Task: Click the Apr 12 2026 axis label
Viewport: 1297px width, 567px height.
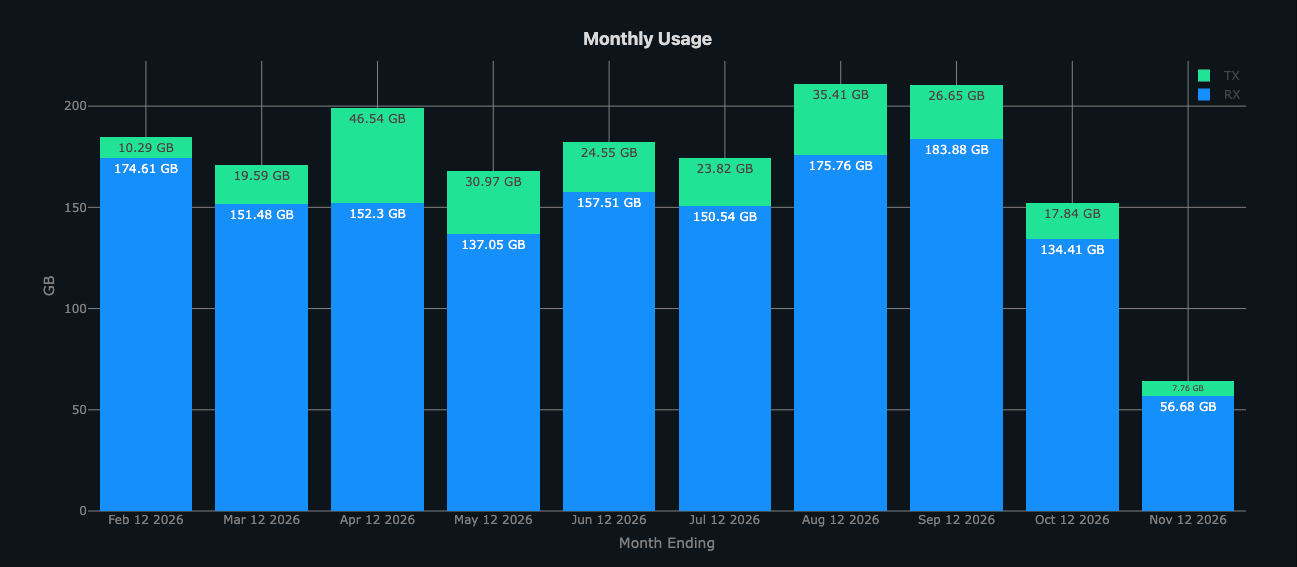Action: (377, 521)
